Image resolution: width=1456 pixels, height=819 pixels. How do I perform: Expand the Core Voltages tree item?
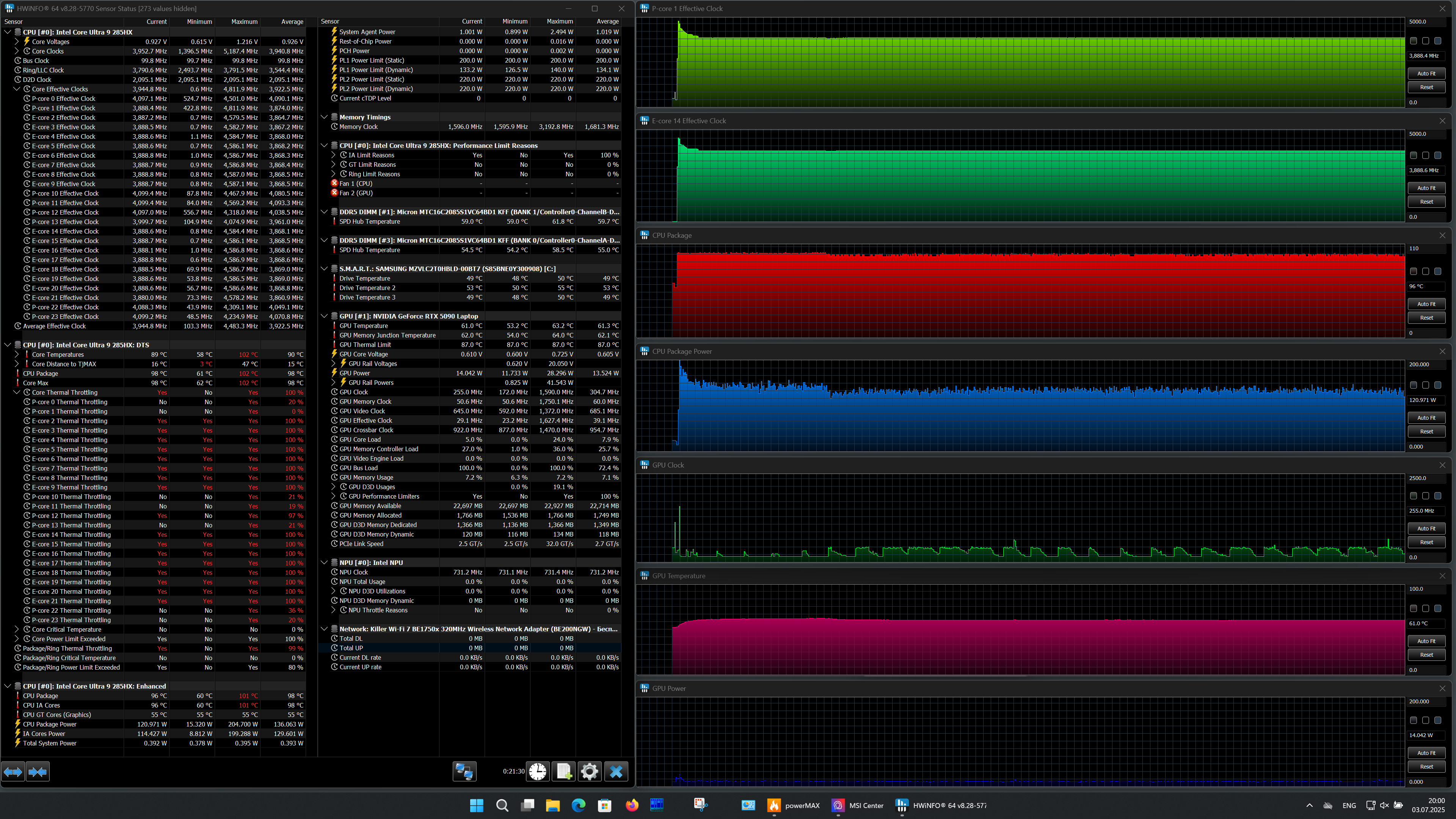pyautogui.click(x=17, y=41)
